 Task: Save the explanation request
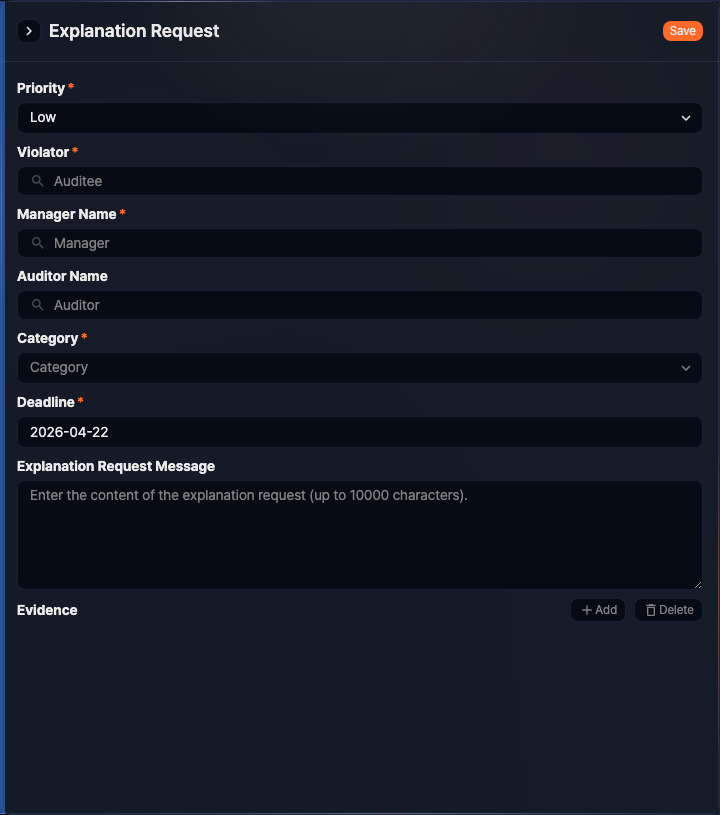coord(682,31)
